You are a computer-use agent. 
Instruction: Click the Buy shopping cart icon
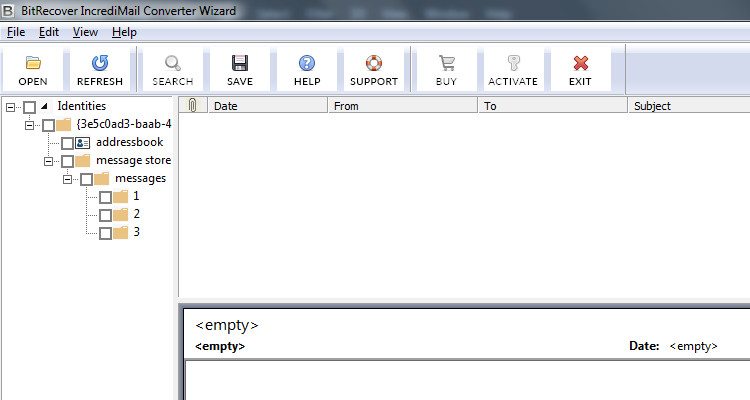446,63
